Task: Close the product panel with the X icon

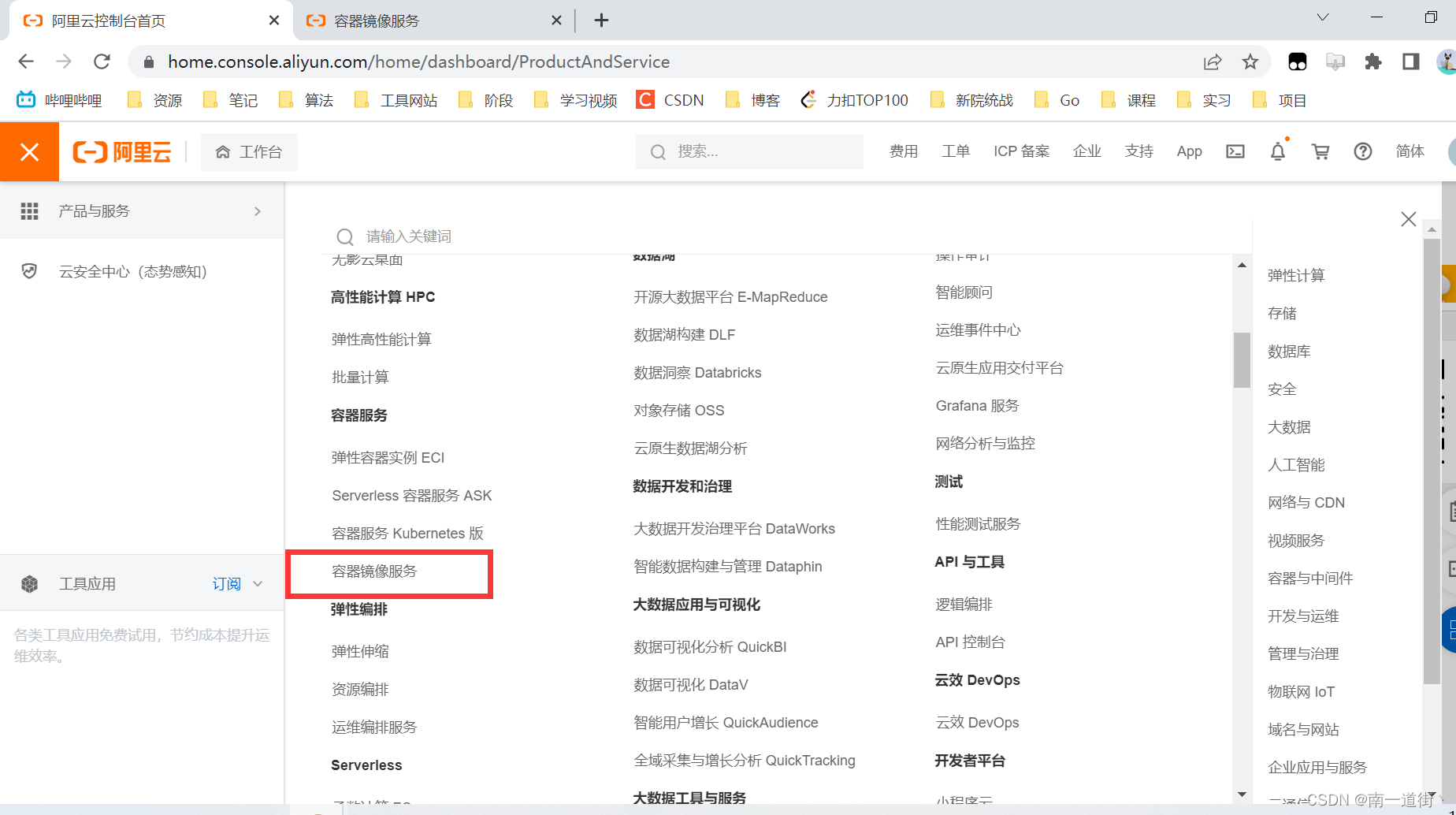Action: (1409, 219)
